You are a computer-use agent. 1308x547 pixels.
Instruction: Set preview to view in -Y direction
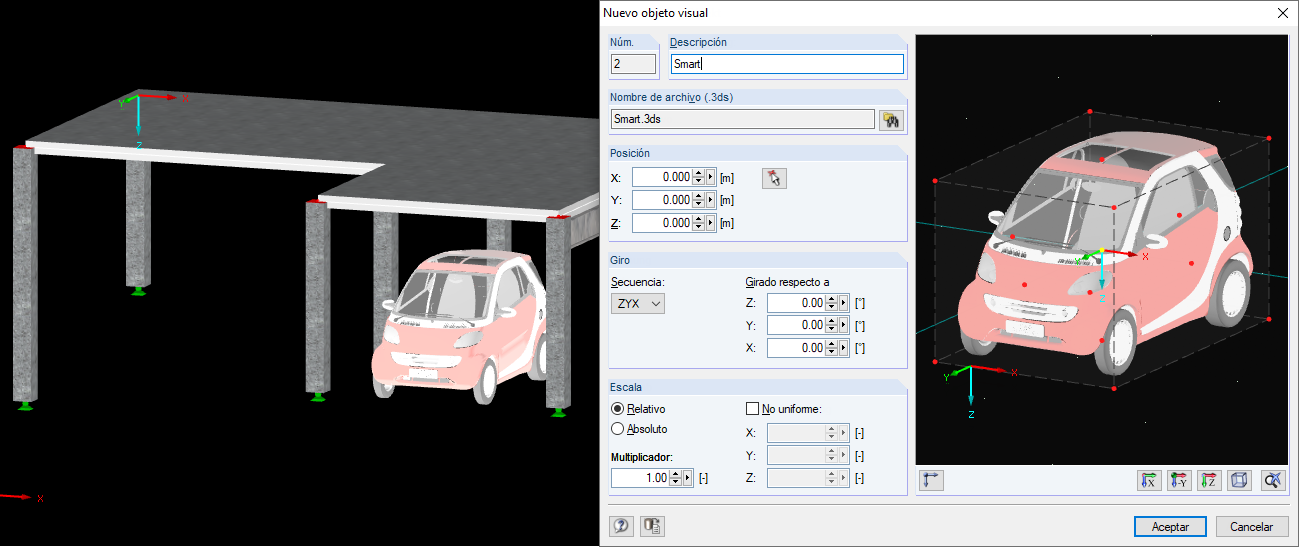(1180, 480)
